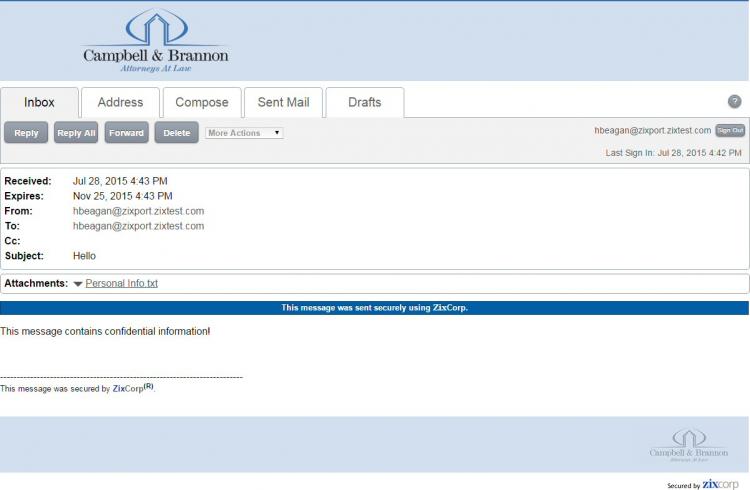Viewport: 750px width, 490px height.
Task: Click the sender address in From field
Action: (x=138, y=211)
